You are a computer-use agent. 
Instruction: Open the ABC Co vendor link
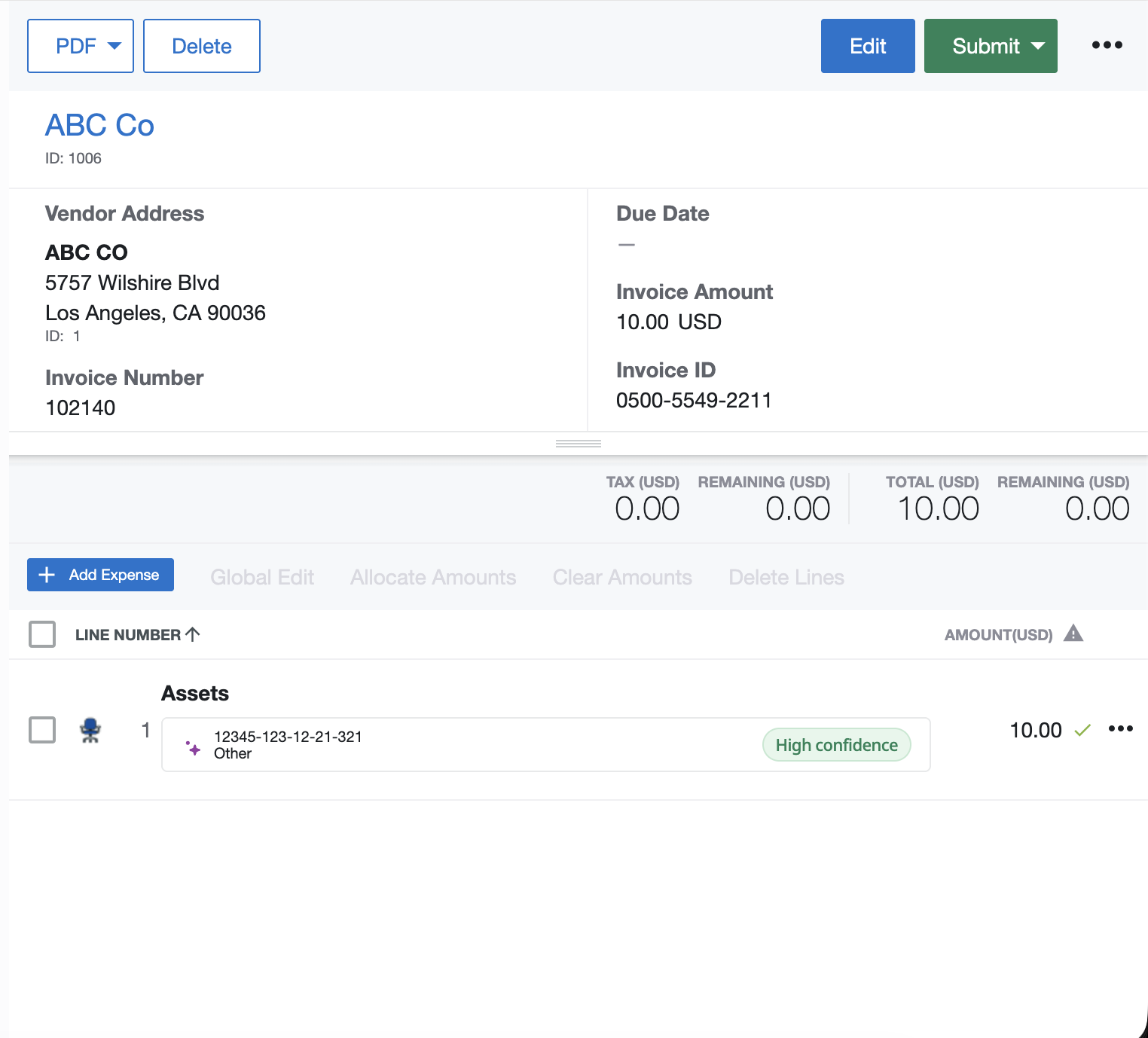coord(99,125)
